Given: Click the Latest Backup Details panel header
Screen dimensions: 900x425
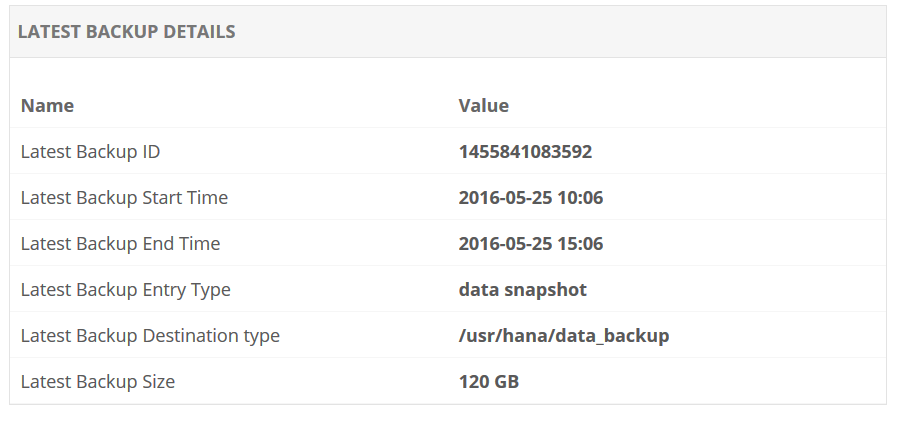Looking at the screenshot, I should click(127, 32).
